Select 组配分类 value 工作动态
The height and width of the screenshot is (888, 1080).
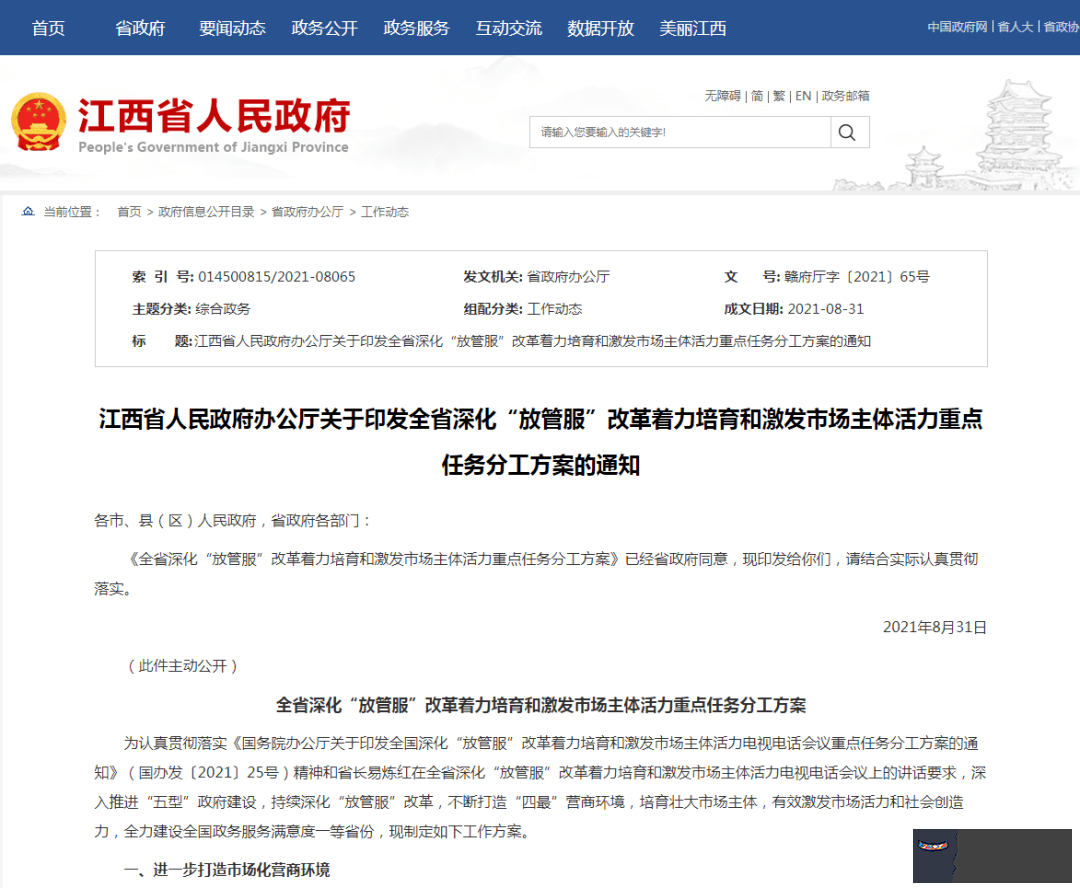click(554, 309)
